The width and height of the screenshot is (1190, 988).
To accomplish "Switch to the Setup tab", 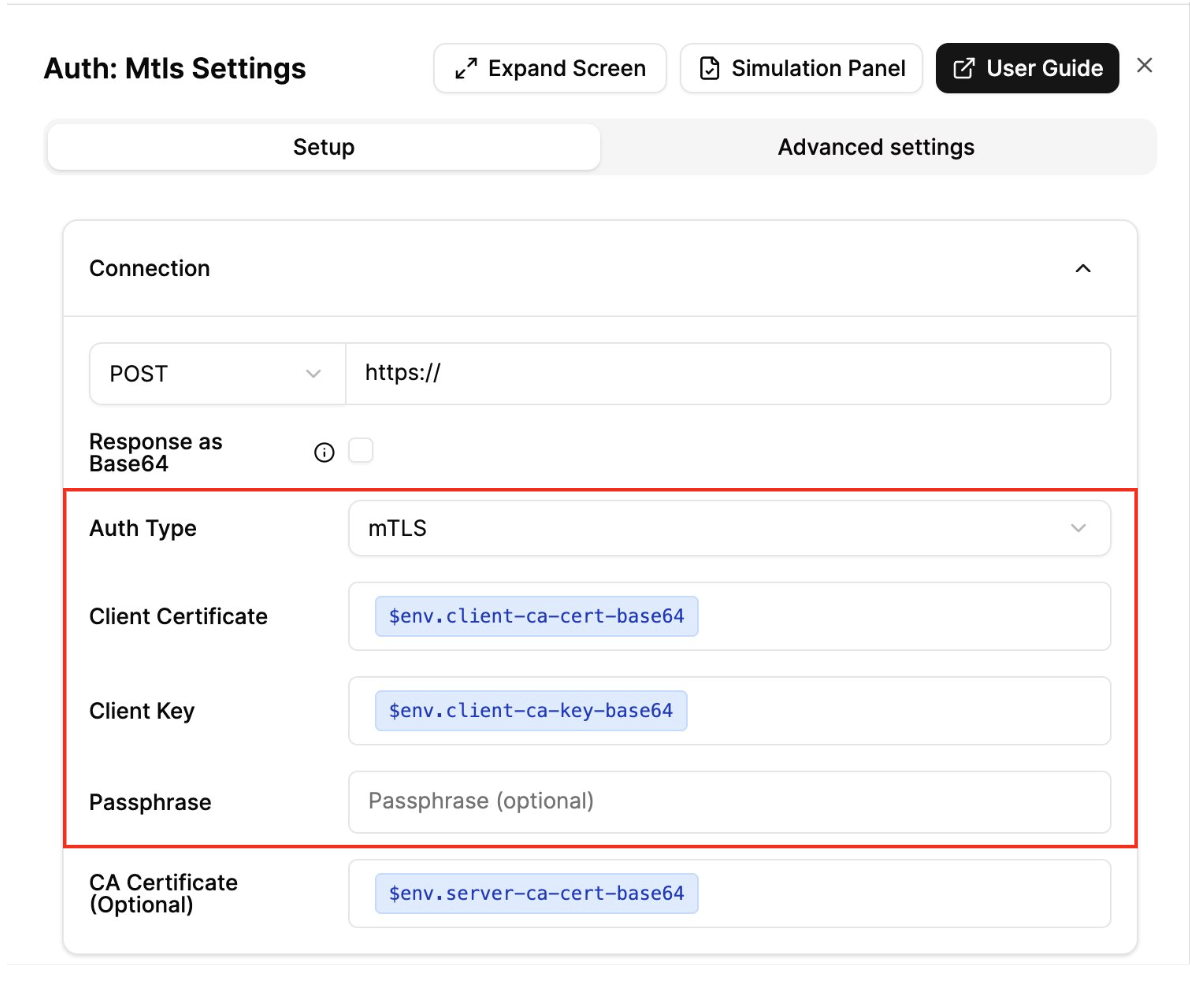I will [324, 147].
